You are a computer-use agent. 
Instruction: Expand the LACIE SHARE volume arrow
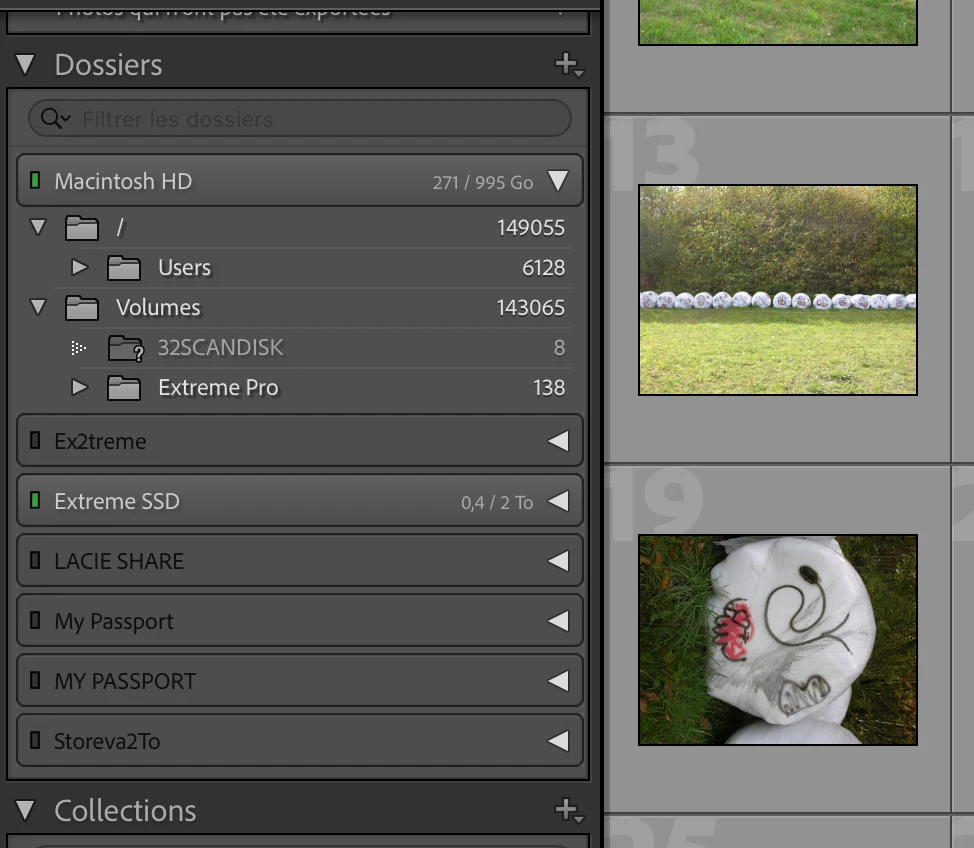[x=558, y=561]
